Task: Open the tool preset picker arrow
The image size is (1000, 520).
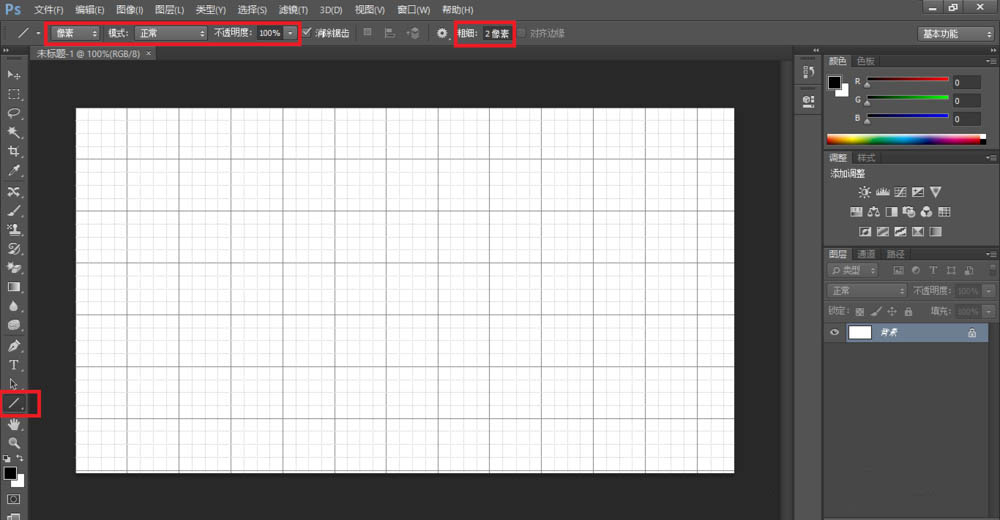Action: (x=38, y=33)
